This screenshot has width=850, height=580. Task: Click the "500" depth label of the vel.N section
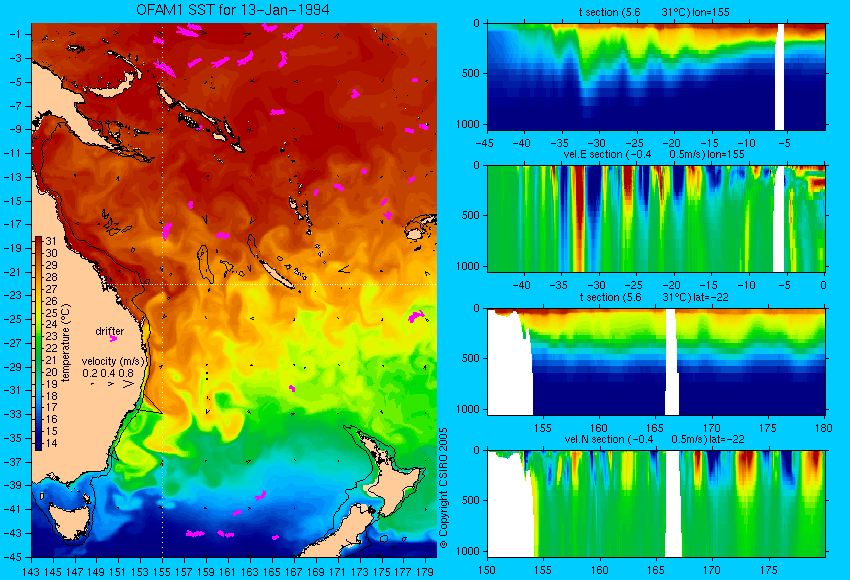pyautogui.click(x=471, y=500)
